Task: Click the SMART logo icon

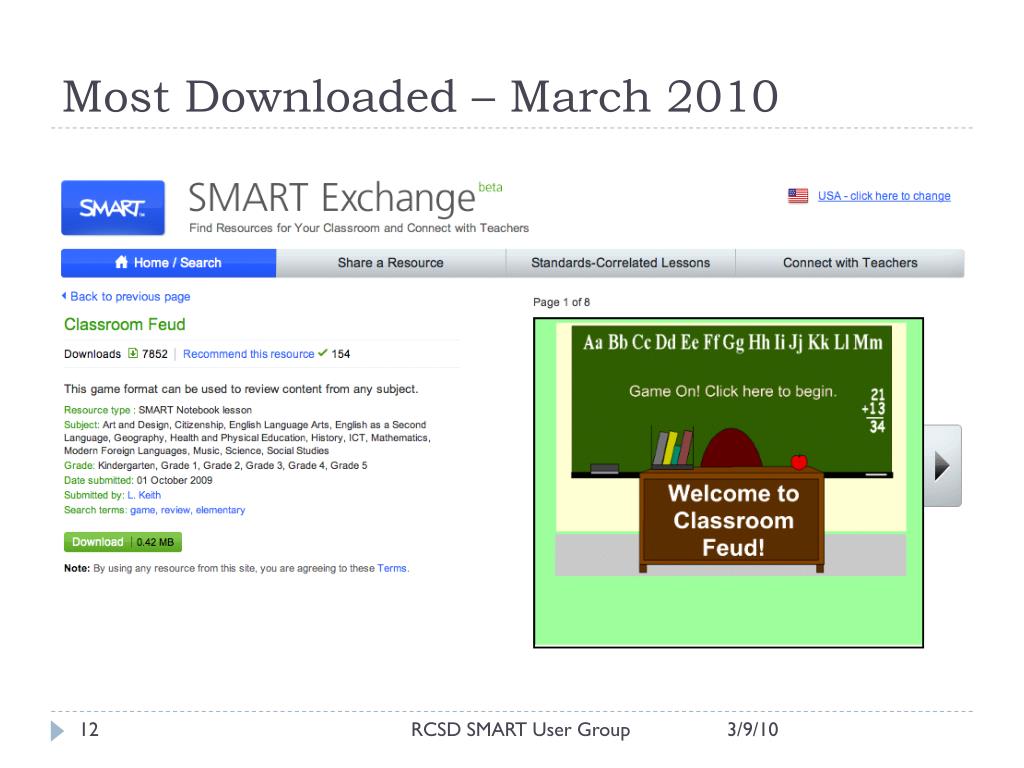Action: tap(113, 208)
